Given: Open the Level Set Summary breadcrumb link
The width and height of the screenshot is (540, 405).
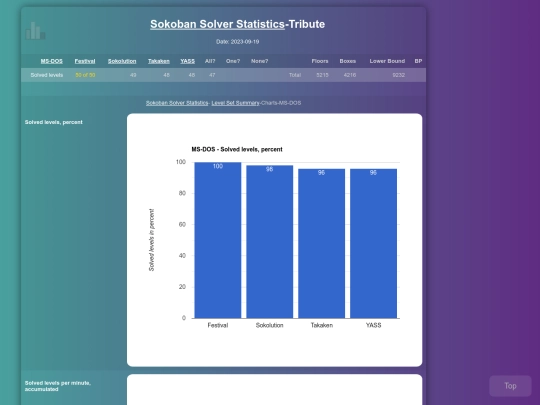Looking at the screenshot, I should tap(235, 103).
